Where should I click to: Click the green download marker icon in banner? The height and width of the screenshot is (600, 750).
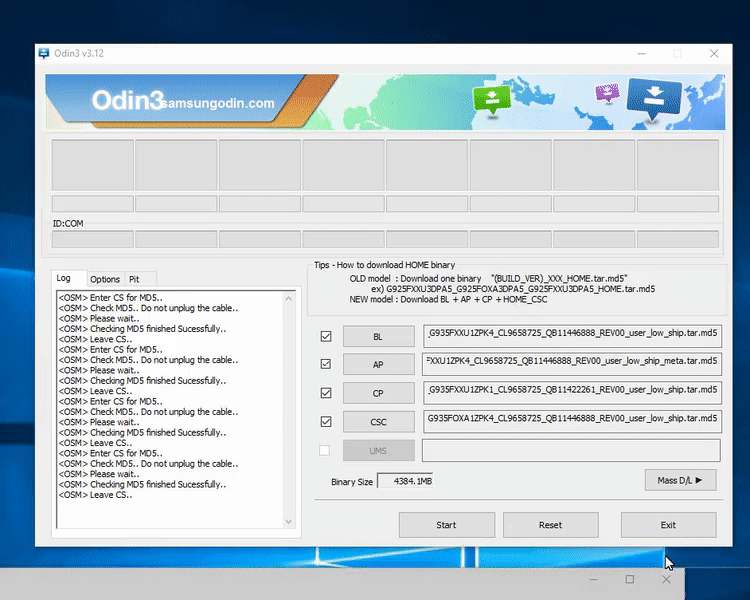(491, 100)
